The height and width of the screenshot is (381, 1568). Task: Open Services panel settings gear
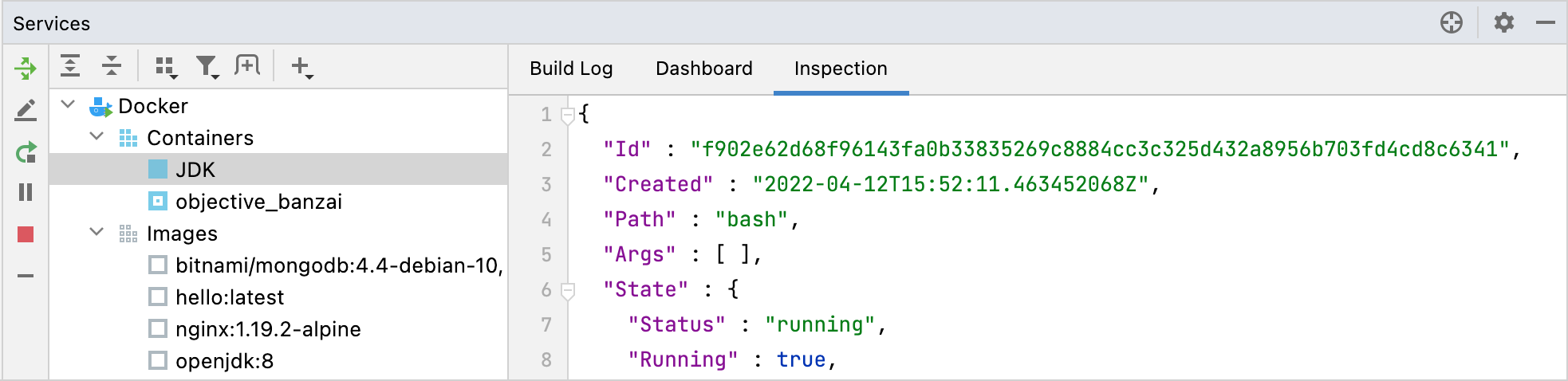point(1503,22)
